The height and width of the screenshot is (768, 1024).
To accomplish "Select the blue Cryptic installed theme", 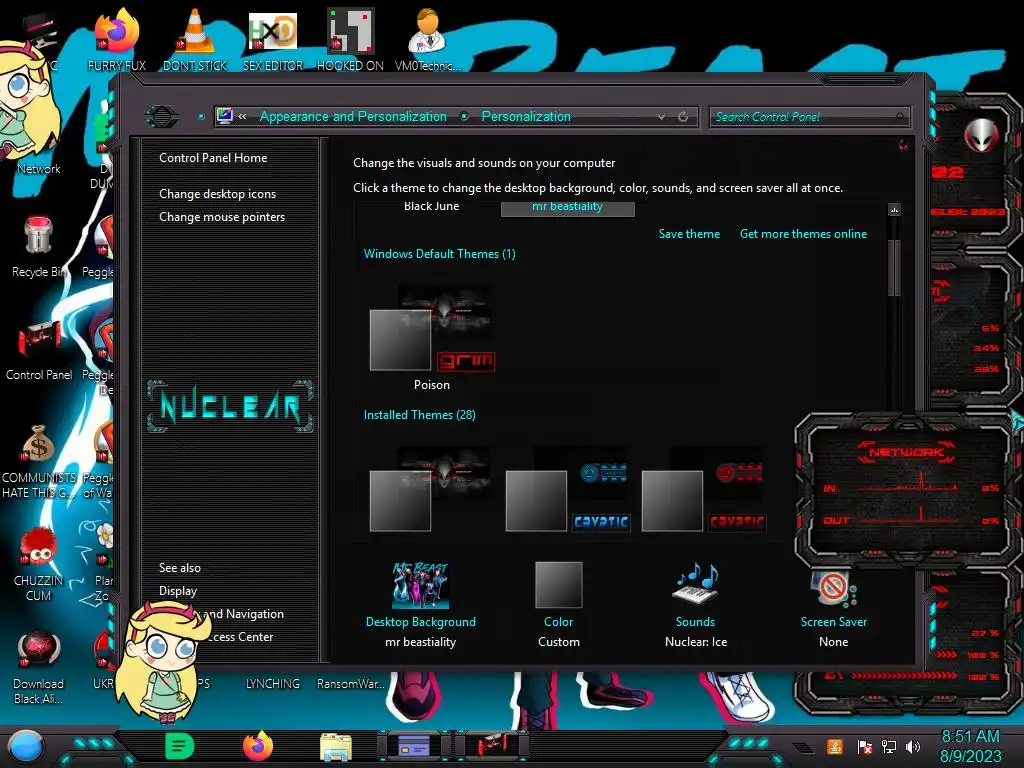I will 568,488.
